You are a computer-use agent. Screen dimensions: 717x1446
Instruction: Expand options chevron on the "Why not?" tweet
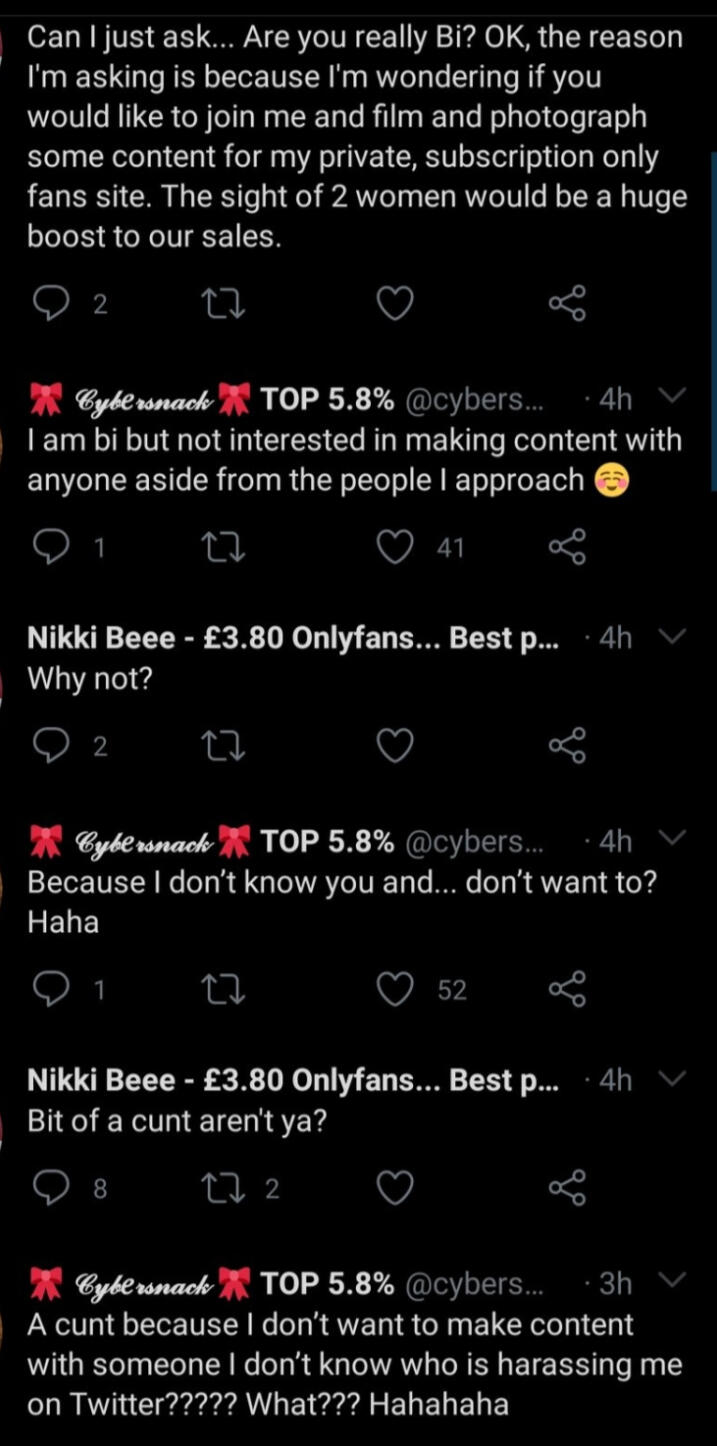pyautogui.click(x=675, y=637)
